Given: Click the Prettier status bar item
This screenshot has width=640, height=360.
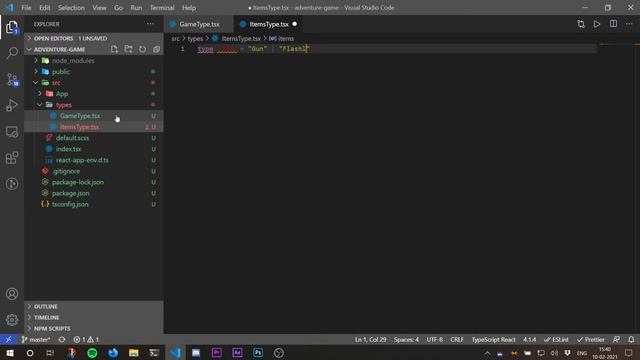Looking at the screenshot, I should [590, 339].
